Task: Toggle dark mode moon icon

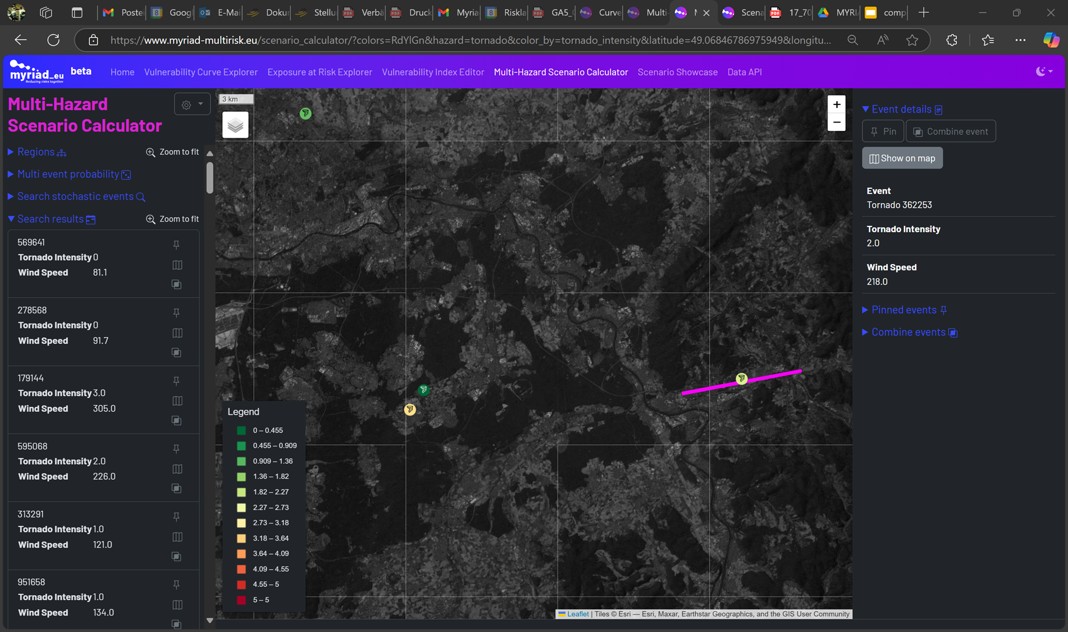Action: [1043, 72]
